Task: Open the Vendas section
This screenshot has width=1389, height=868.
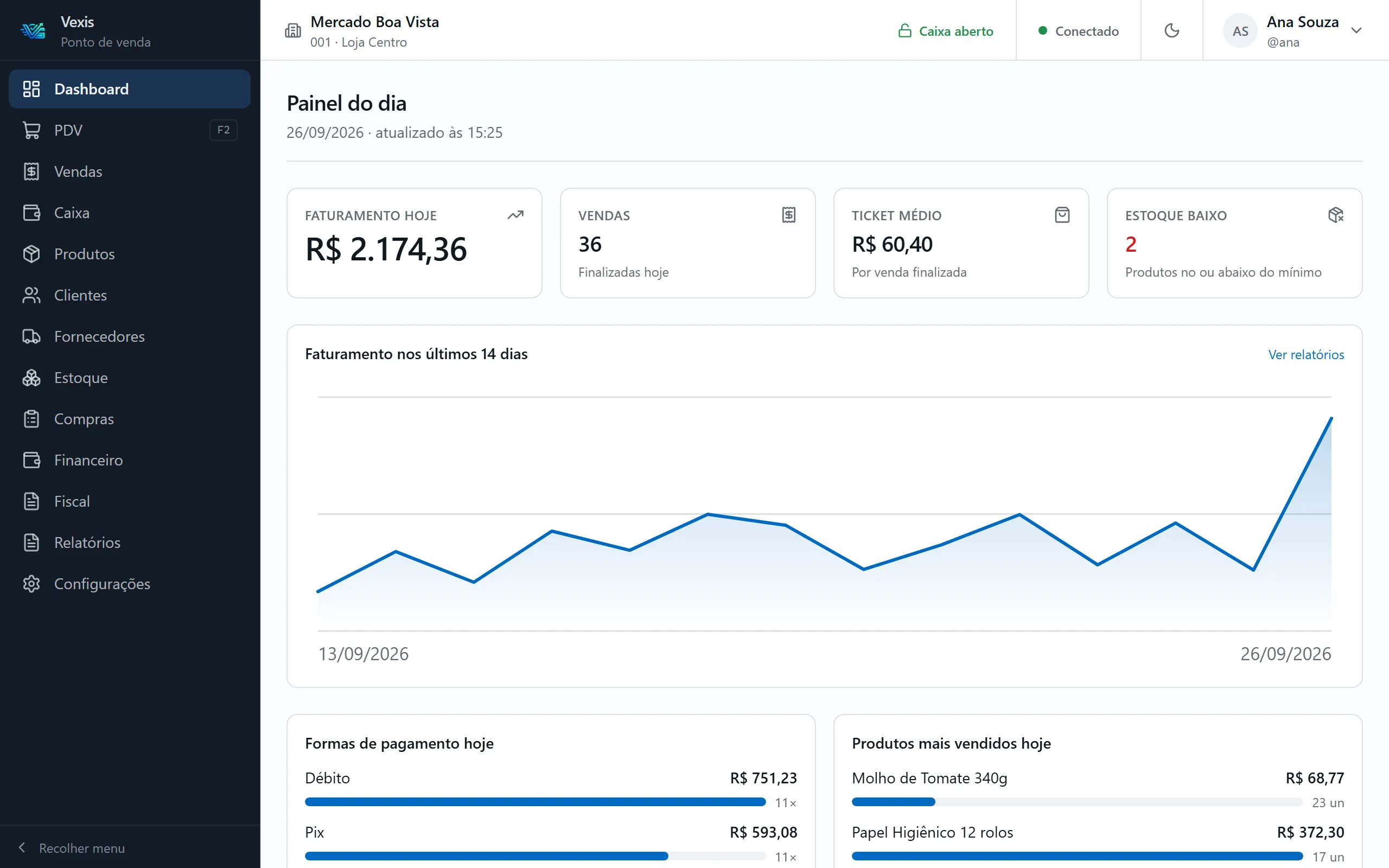Action: tap(130, 171)
